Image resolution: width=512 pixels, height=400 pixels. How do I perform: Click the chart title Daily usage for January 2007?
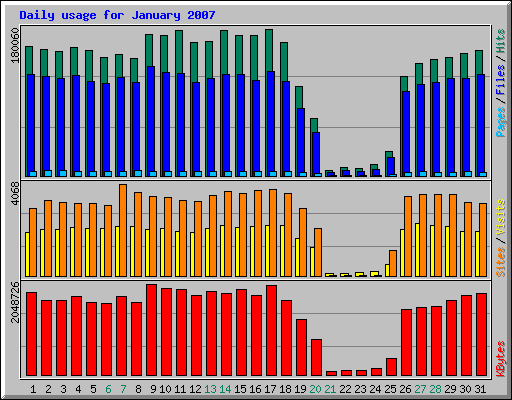tap(117, 15)
